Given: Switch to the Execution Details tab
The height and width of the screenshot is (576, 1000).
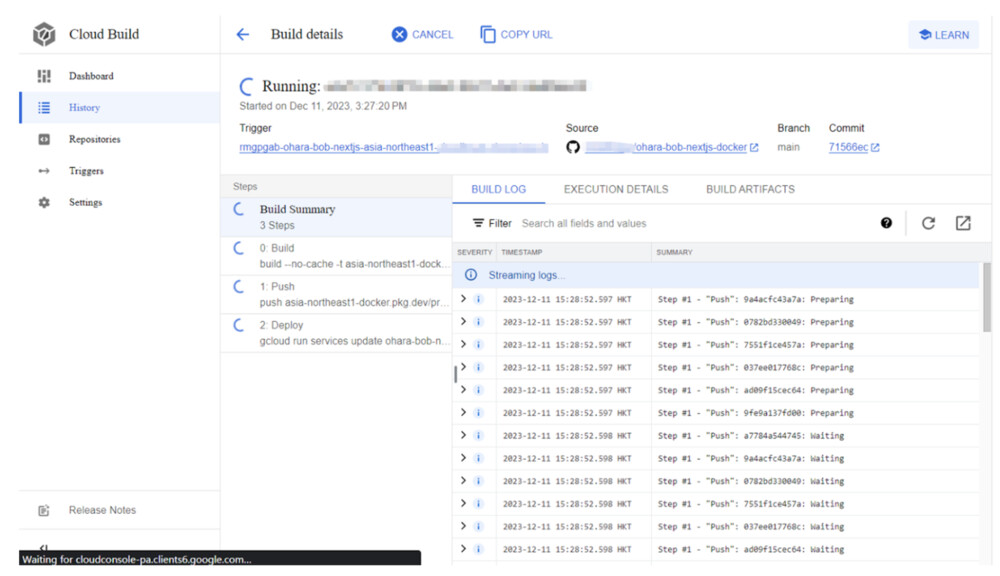Looking at the screenshot, I should click(615, 189).
